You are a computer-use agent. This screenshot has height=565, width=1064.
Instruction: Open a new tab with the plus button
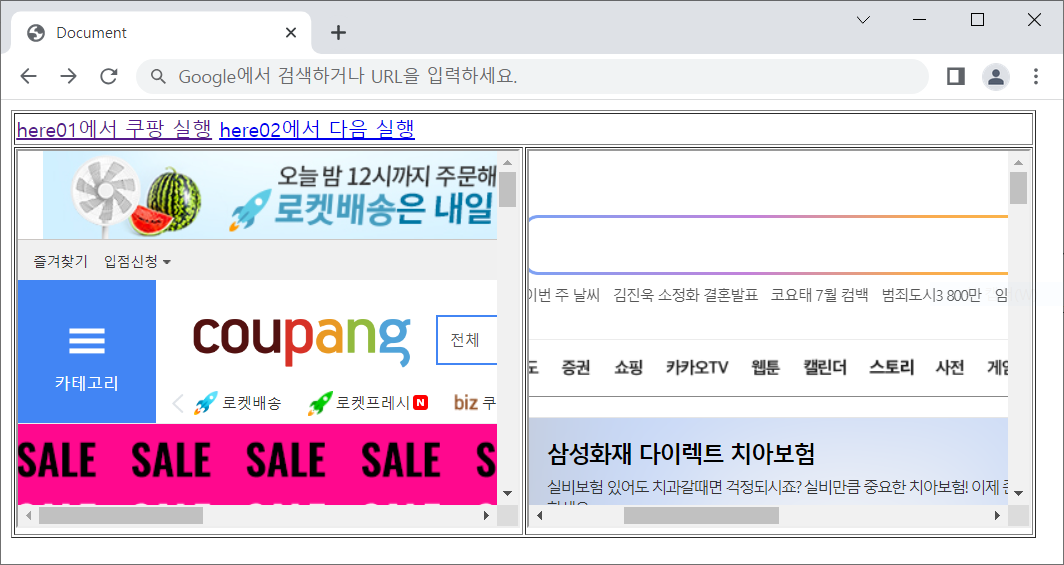point(338,33)
